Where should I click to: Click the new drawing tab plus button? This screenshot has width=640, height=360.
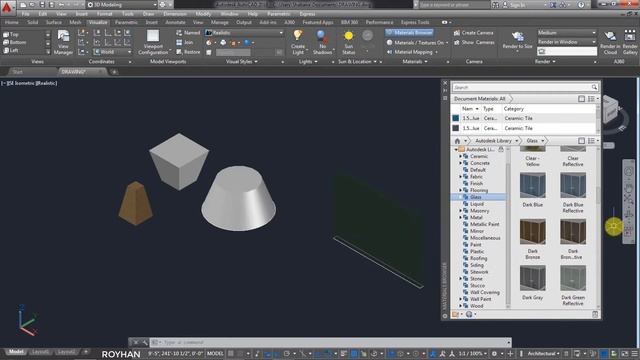(x=114, y=72)
